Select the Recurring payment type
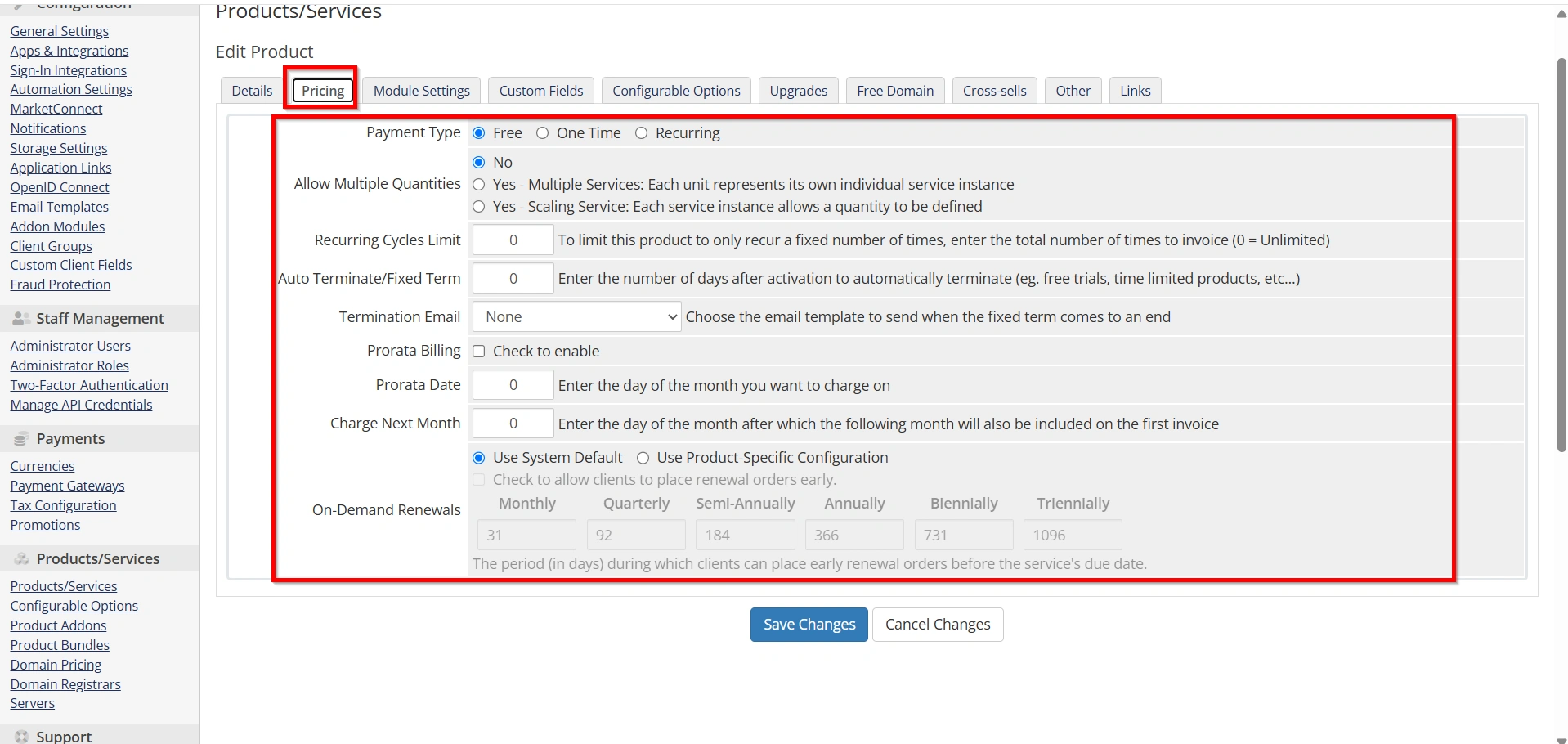 (x=641, y=133)
